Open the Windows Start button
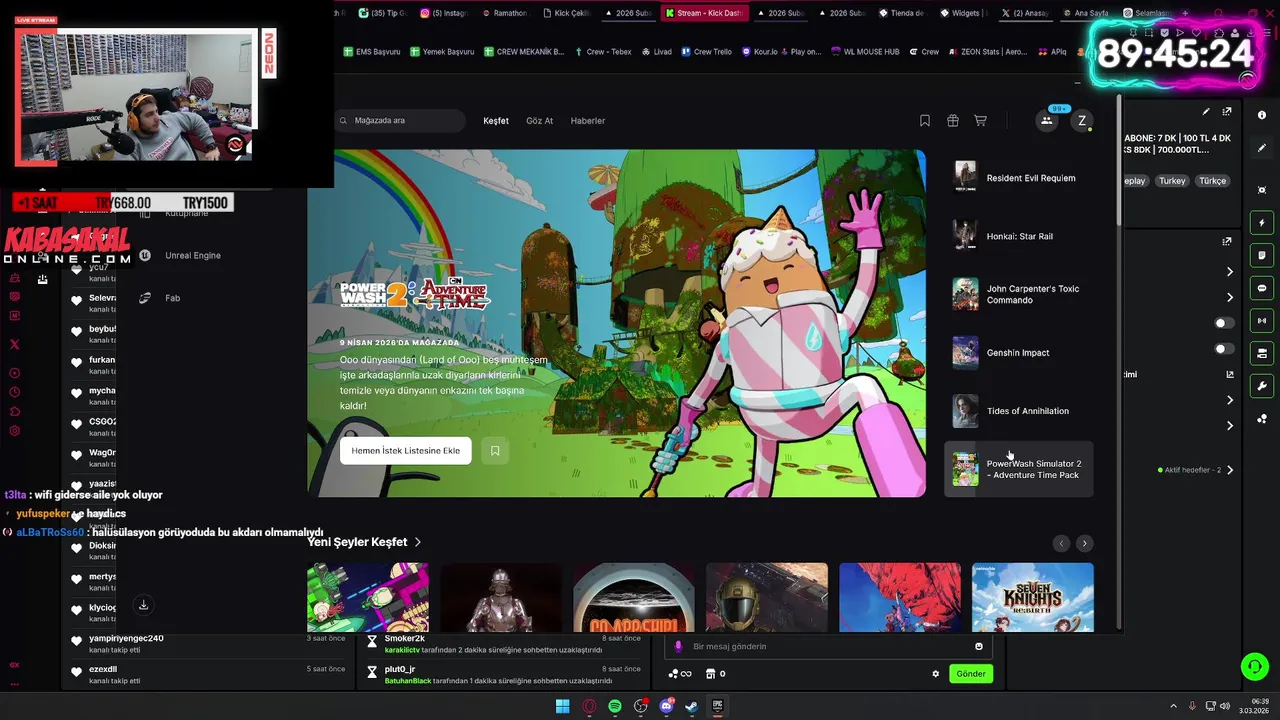 coord(563,706)
